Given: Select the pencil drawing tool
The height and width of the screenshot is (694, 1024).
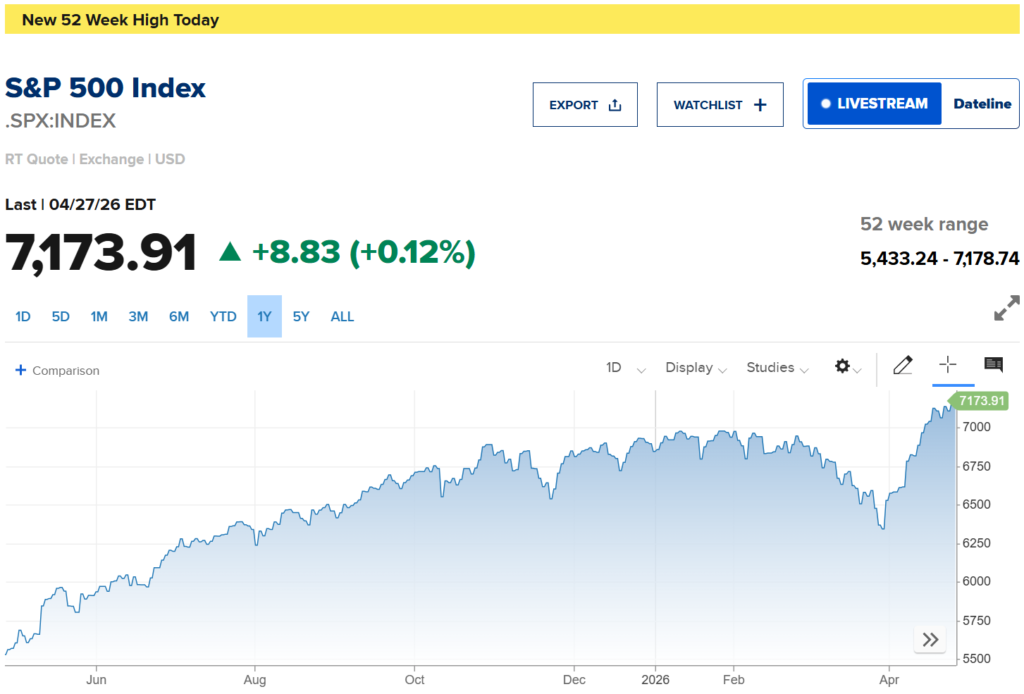Looking at the screenshot, I should tap(902, 366).
